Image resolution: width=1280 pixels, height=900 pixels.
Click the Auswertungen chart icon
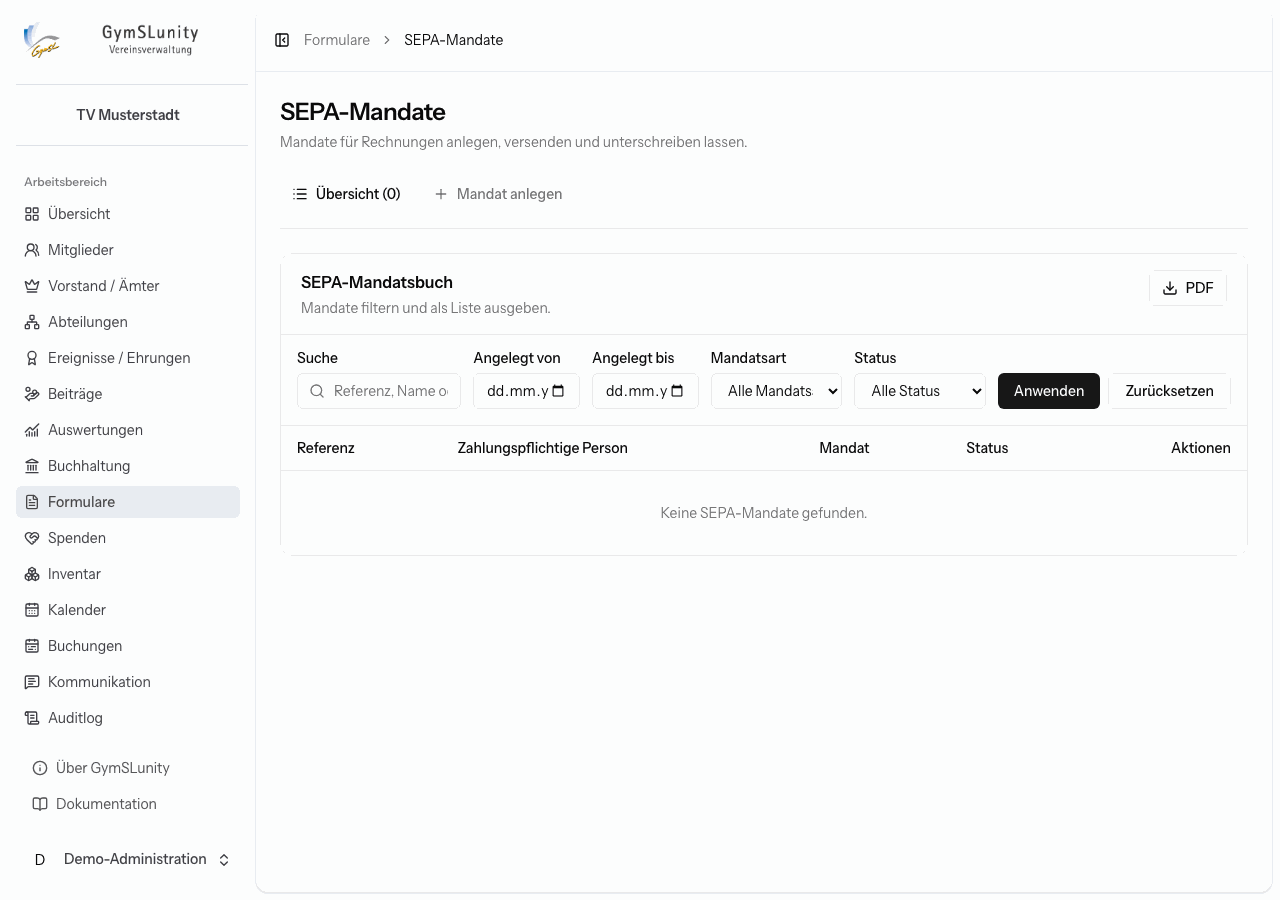32,430
